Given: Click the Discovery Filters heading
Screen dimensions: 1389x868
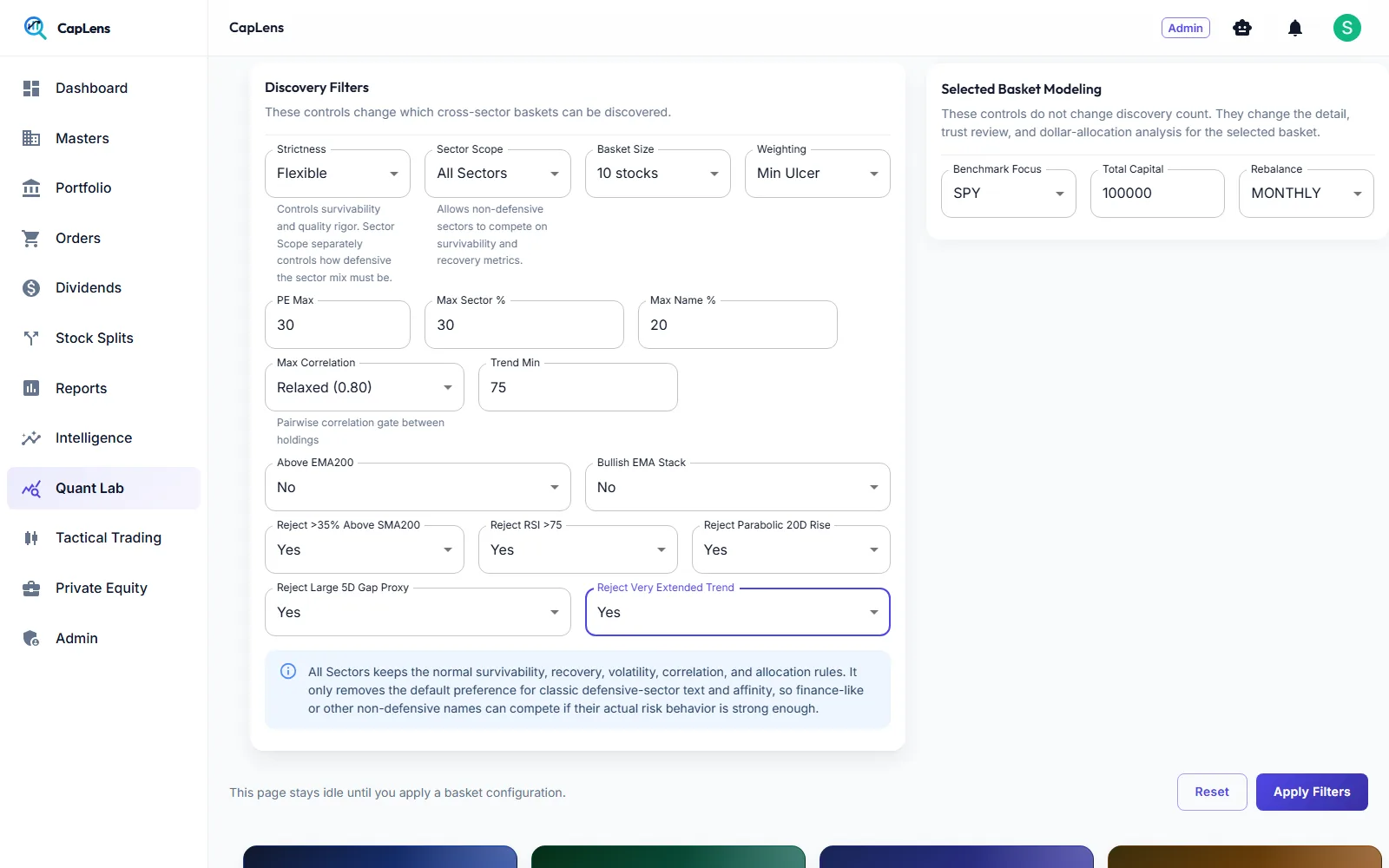Looking at the screenshot, I should pos(317,88).
